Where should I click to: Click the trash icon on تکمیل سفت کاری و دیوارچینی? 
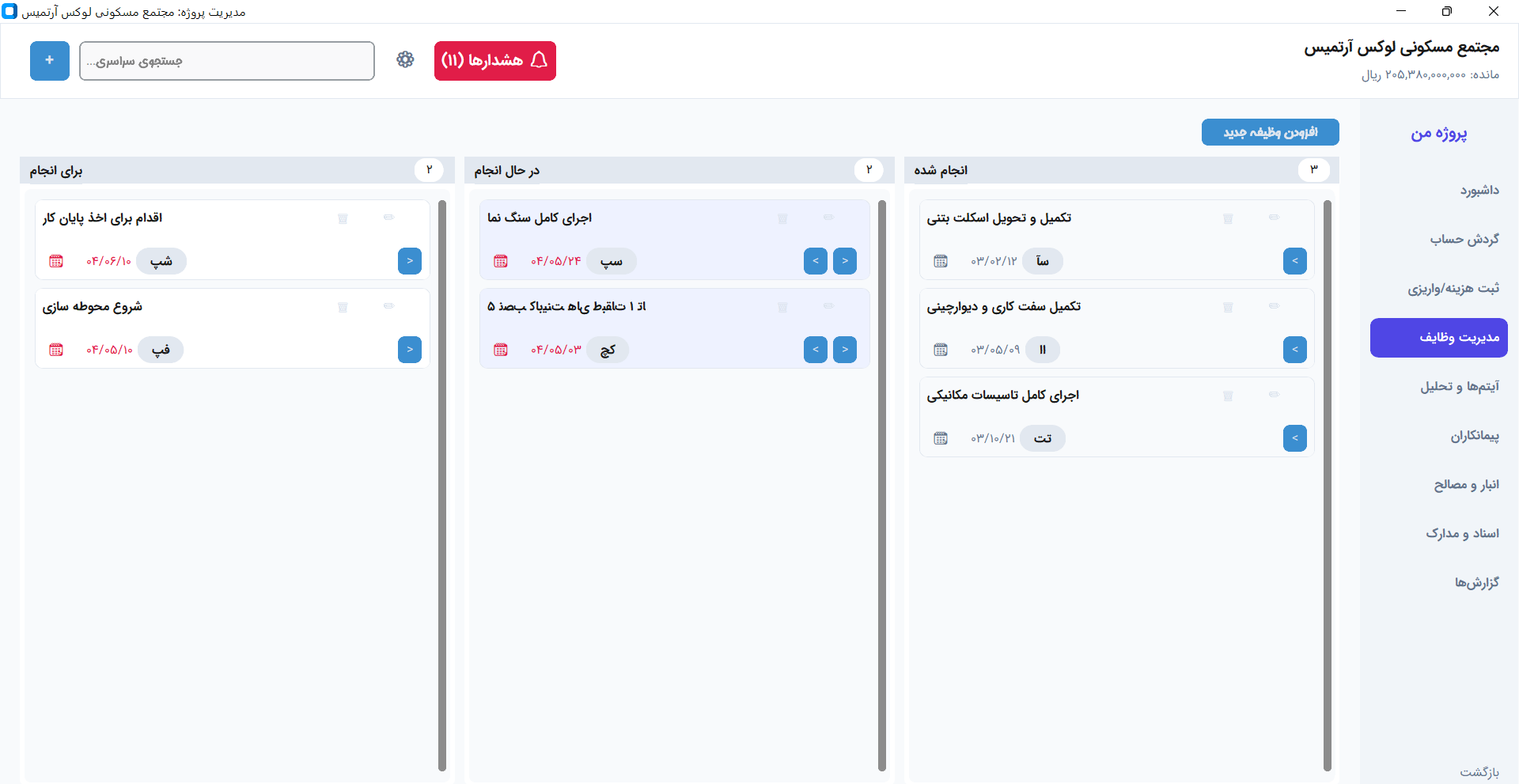pyautogui.click(x=1229, y=307)
